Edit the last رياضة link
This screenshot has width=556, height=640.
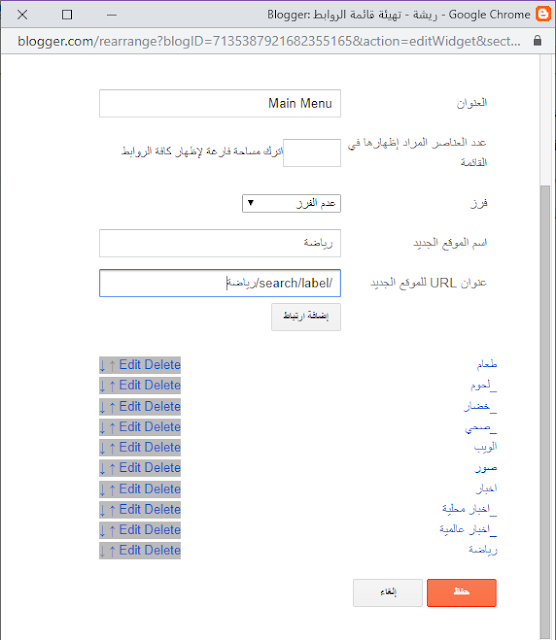(x=130, y=550)
